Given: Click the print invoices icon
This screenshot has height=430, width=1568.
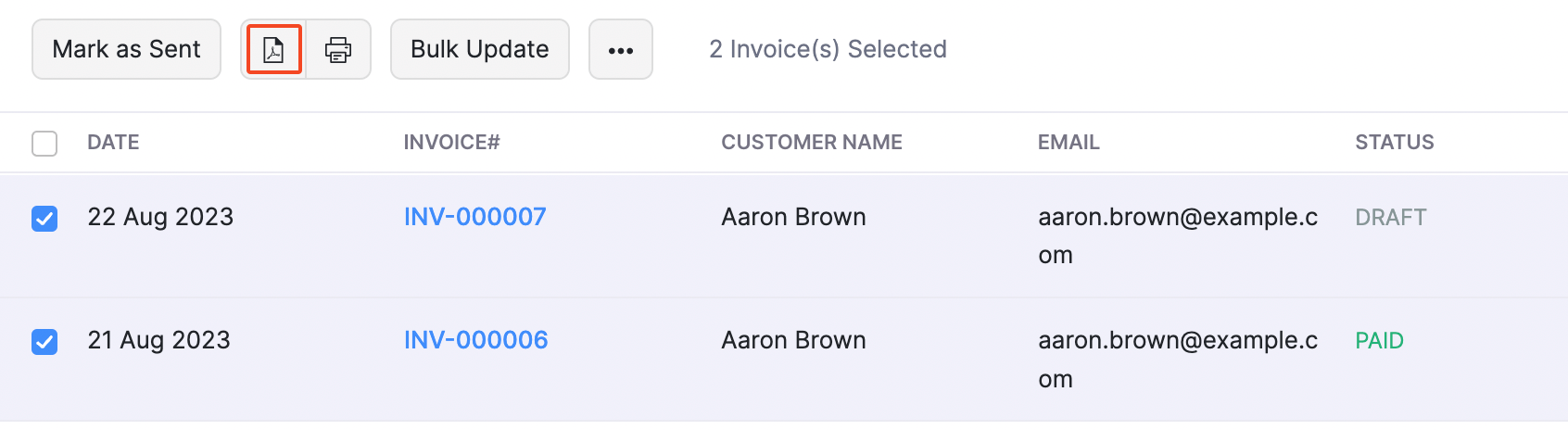Looking at the screenshot, I should click(x=338, y=49).
